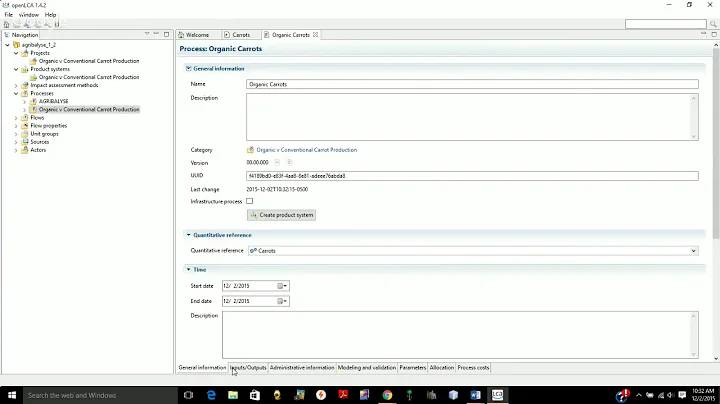Screen dimensions: 720x404
Task: Expand the Flows folder
Action: tap(16, 118)
